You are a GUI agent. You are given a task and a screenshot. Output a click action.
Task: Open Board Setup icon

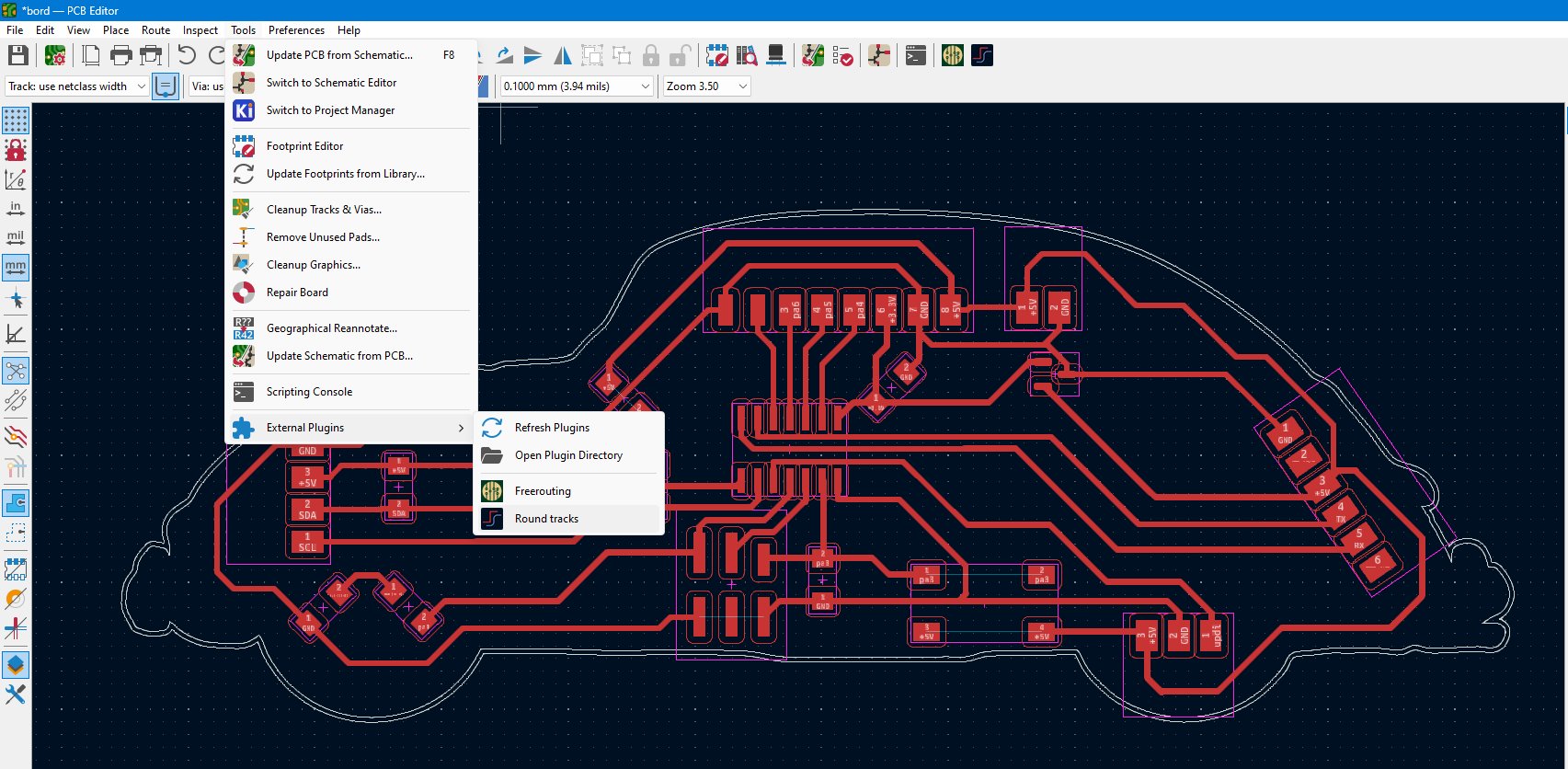click(55, 56)
